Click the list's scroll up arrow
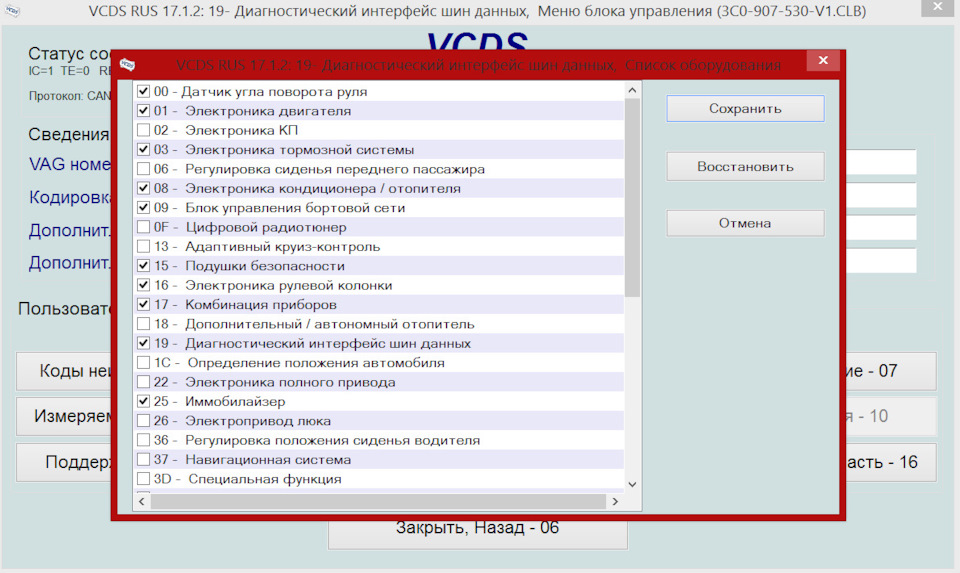The image size is (960, 573). click(x=632, y=91)
